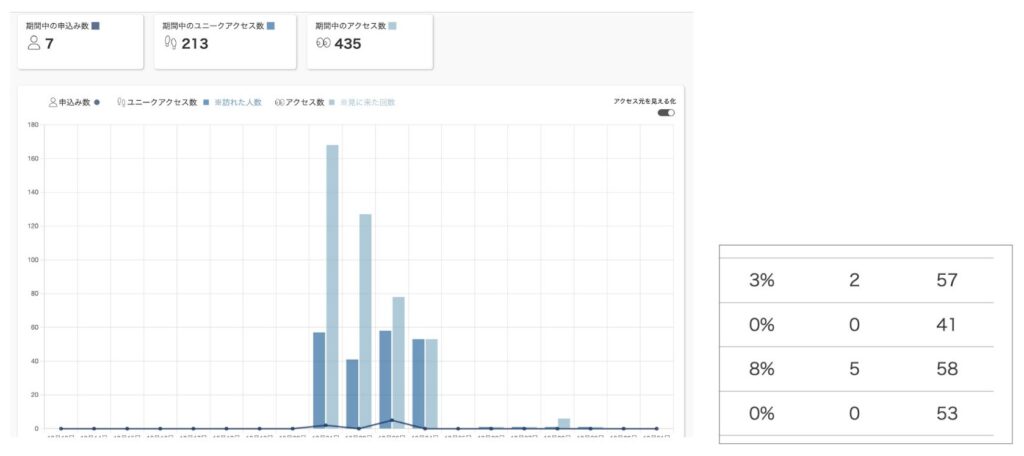Screen dimensions: 1024x456
Task: Click the 57 cell in the table
Action: coord(946,280)
